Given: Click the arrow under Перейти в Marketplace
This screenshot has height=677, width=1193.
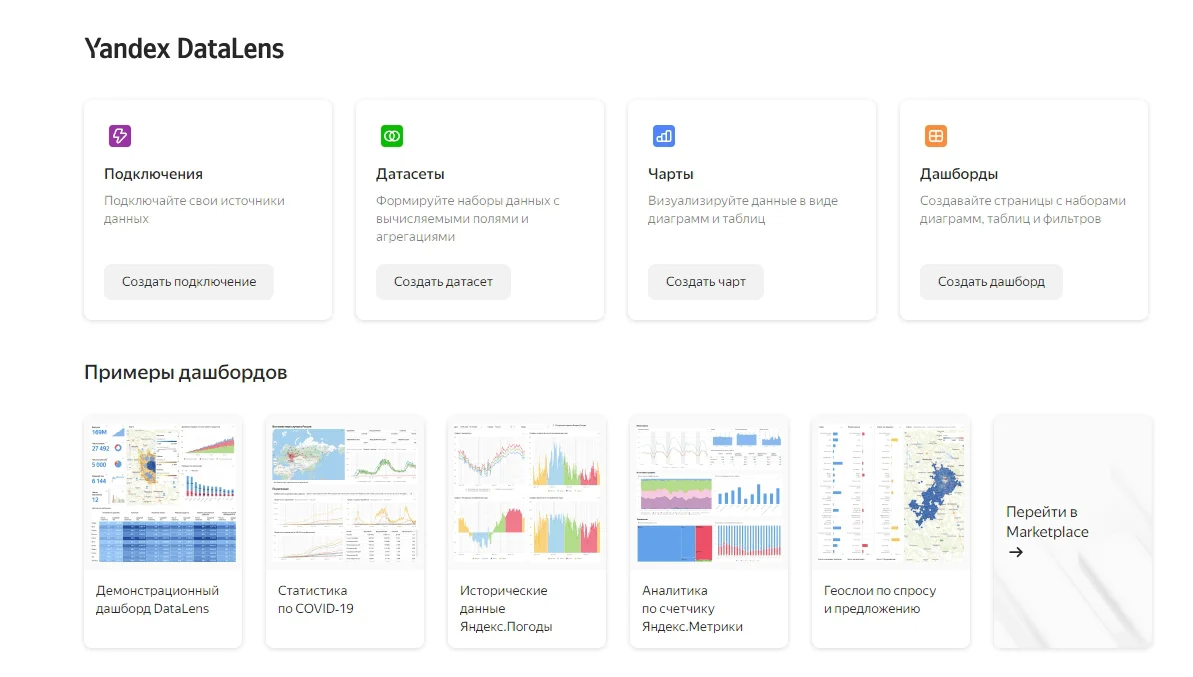Looking at the screenshot, I should (x=1016, y=552).
